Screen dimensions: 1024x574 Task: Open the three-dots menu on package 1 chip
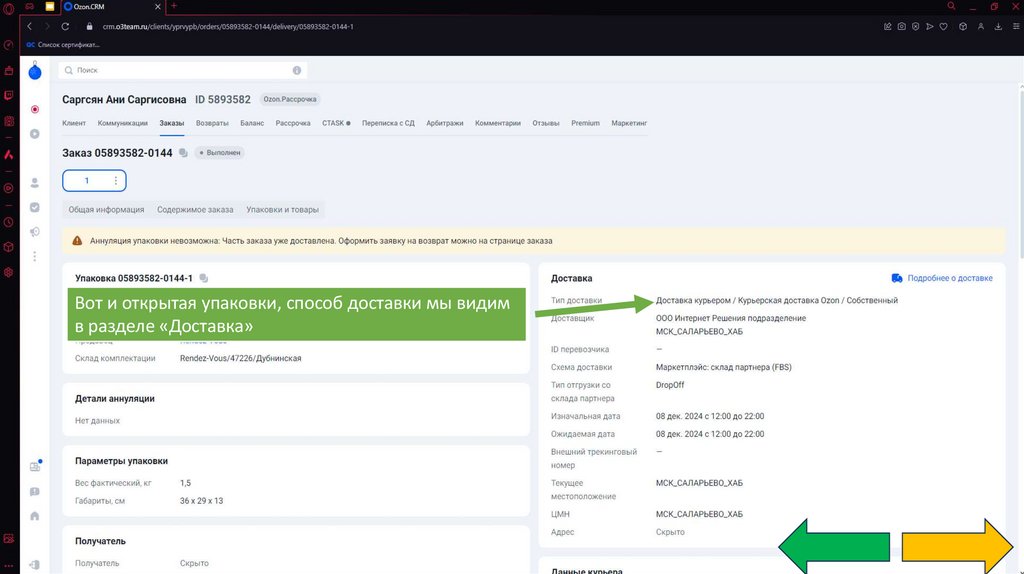116,181
